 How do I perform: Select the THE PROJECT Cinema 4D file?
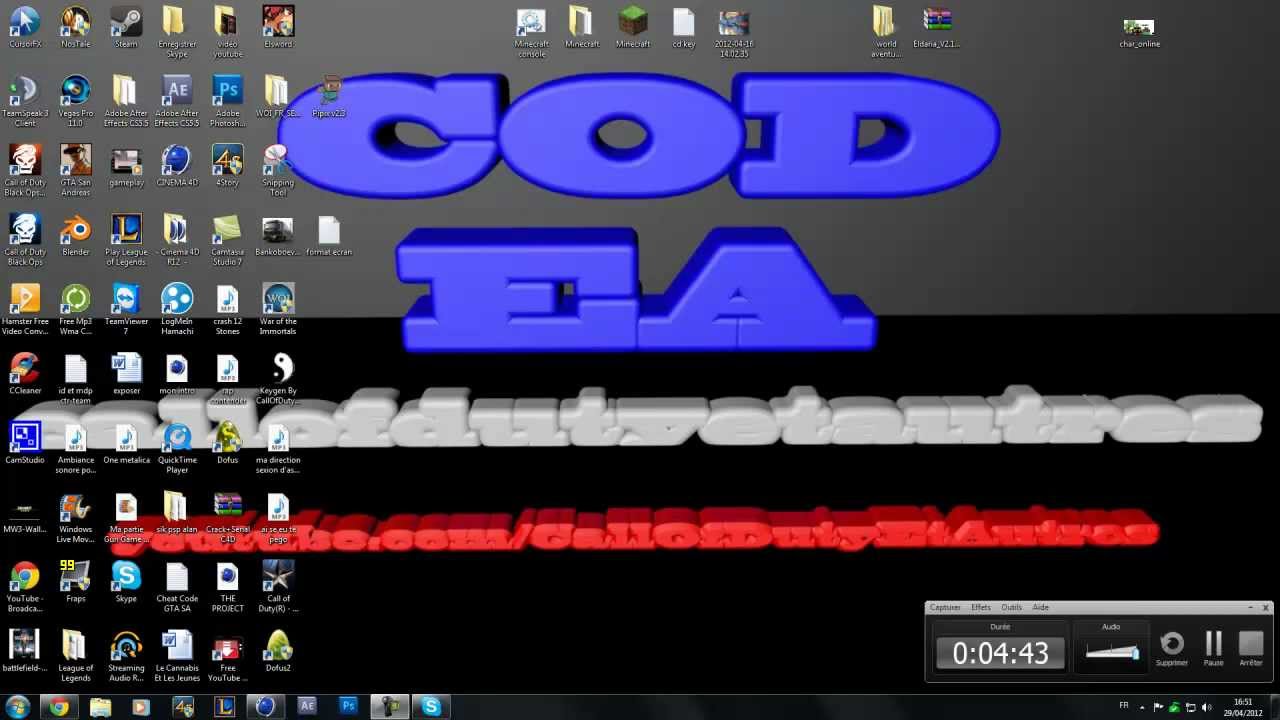(228, 585)
